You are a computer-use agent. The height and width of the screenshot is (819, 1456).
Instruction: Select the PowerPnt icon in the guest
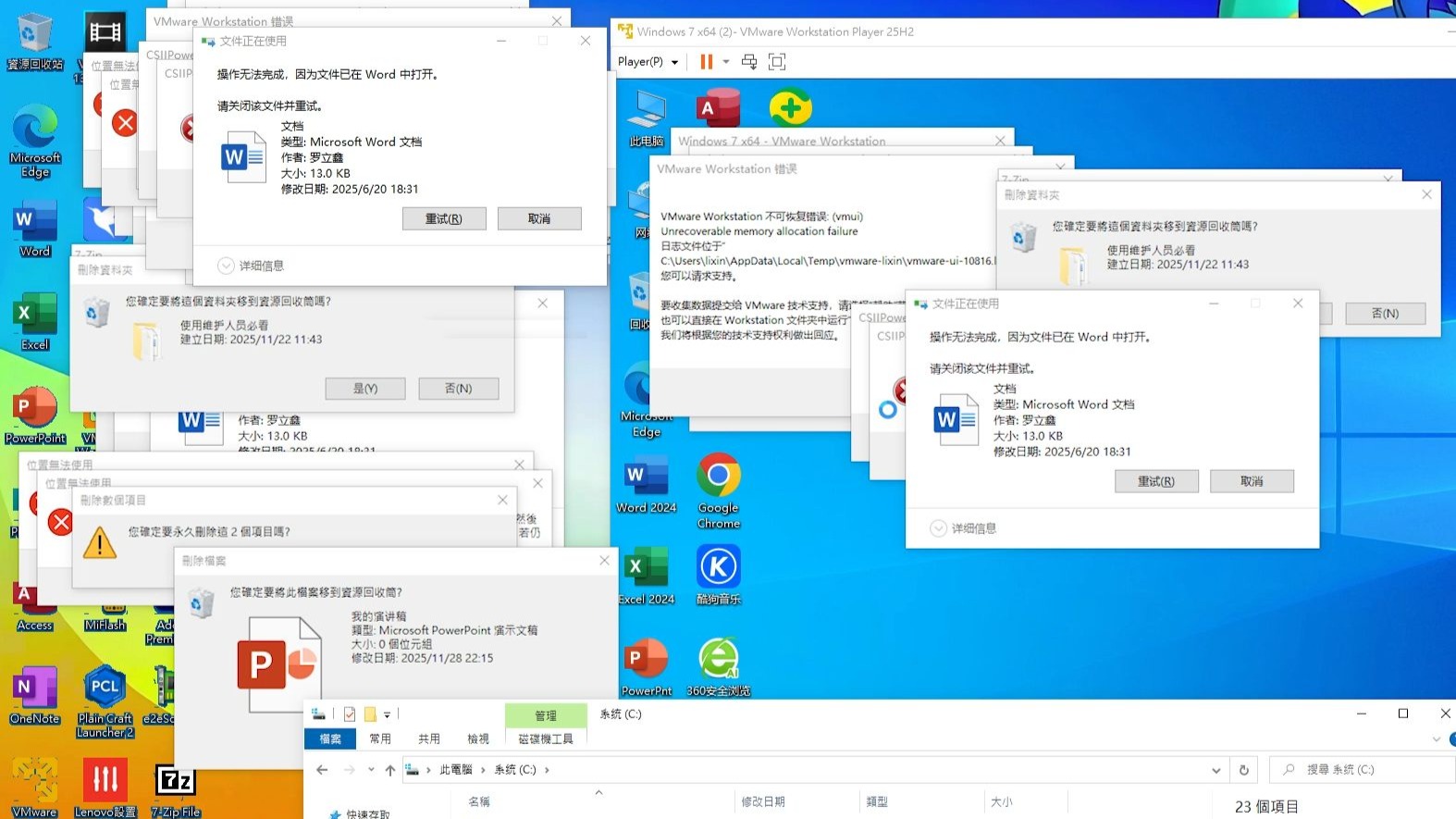coord(647,667)
